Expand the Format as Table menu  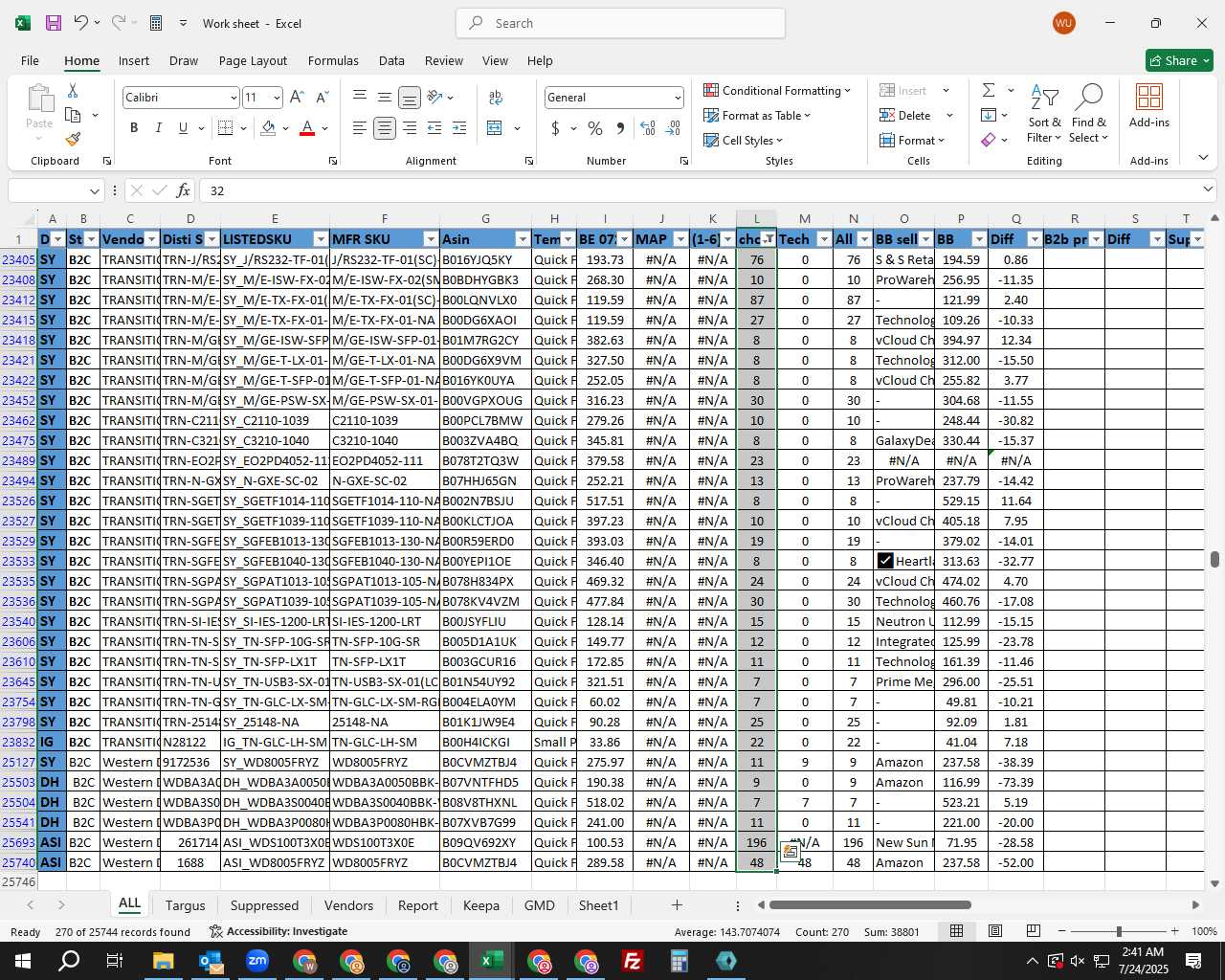pos(757,115)
